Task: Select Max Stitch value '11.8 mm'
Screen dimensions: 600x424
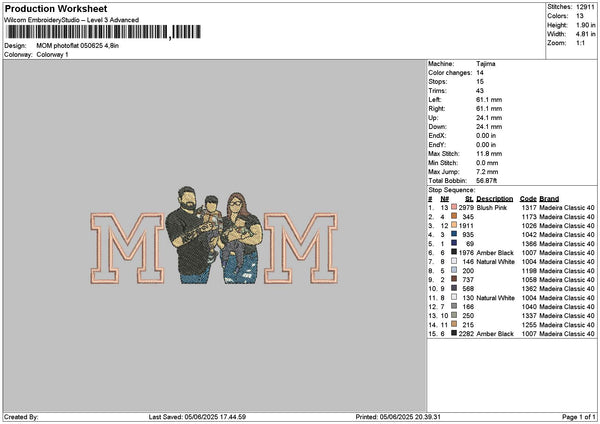Action: pyautogui.click(x=489, y=154)
